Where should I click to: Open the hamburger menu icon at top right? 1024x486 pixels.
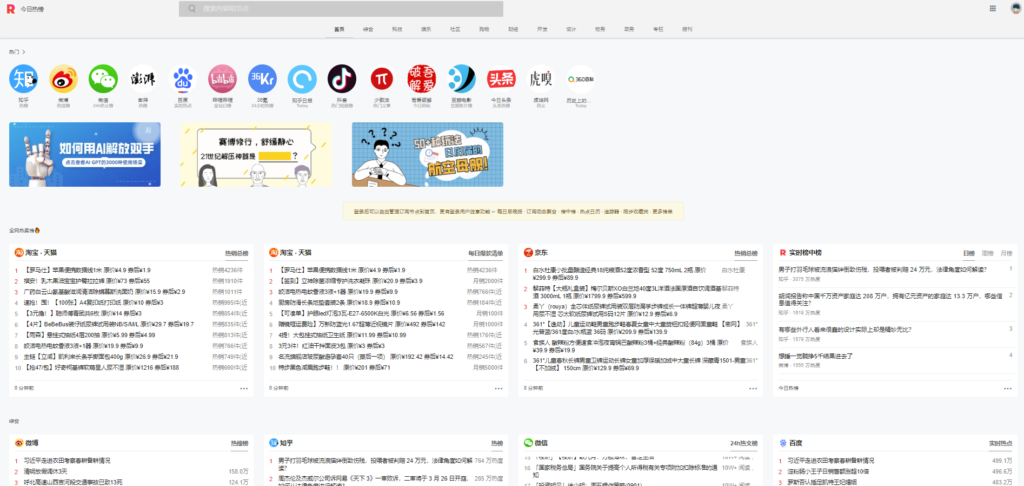click(x=993, y=8)
